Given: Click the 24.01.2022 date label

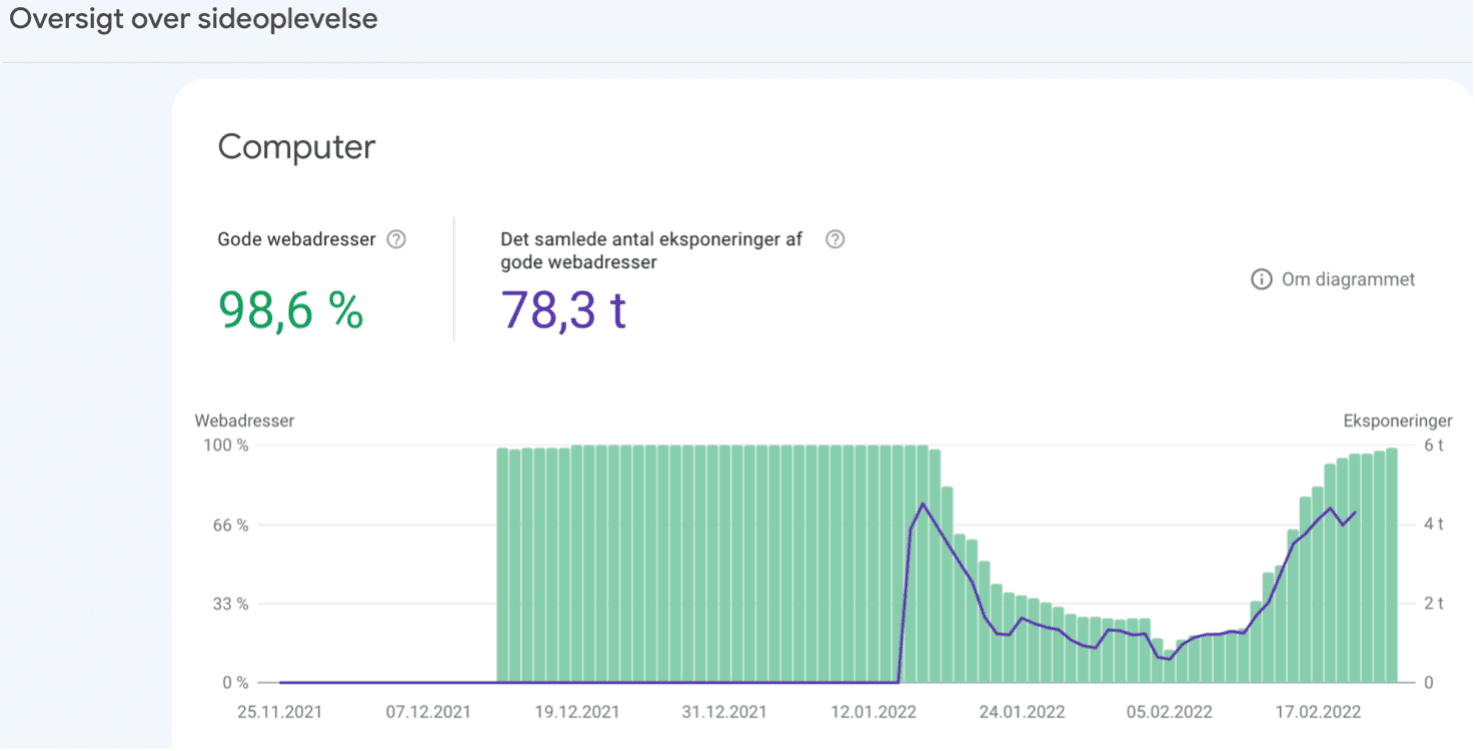Looking at the screenshot, I should [1022, 713].
